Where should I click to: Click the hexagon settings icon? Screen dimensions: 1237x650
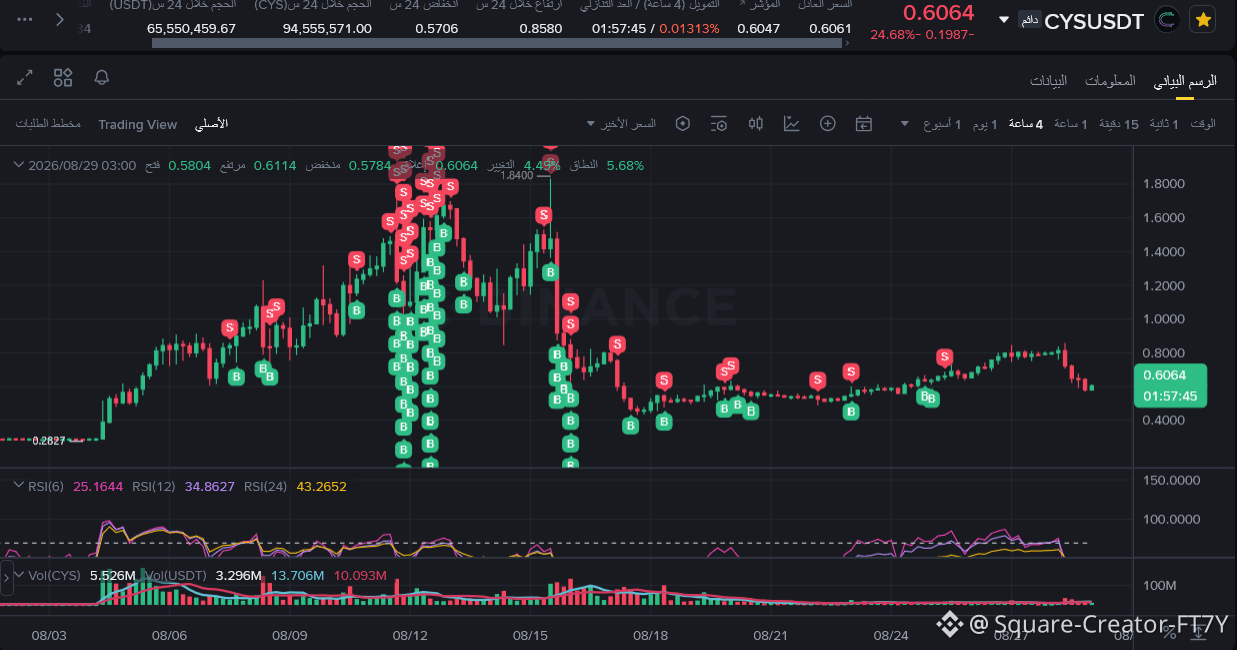click(683, 124)
